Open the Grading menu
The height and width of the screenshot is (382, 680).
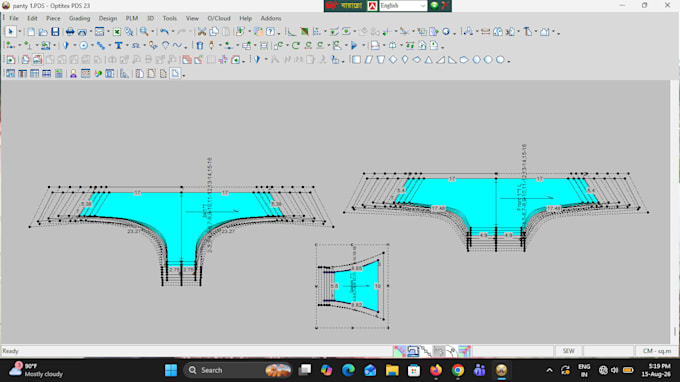(x=79, y=18)
